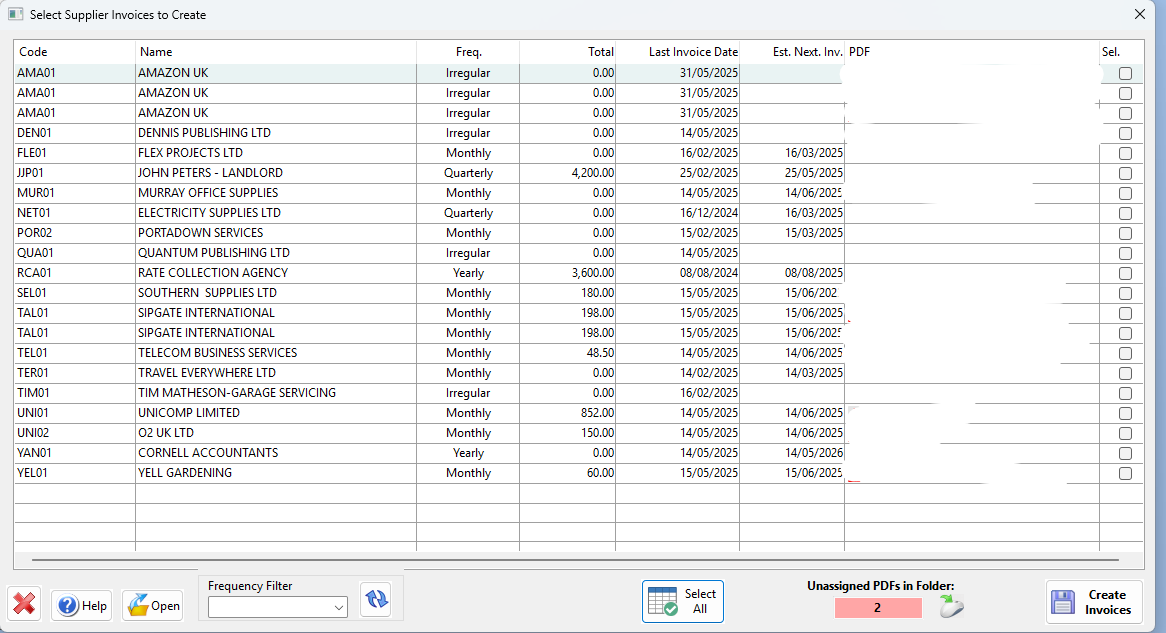
Task: Click the Open folder button
Action: coord(152,605)
